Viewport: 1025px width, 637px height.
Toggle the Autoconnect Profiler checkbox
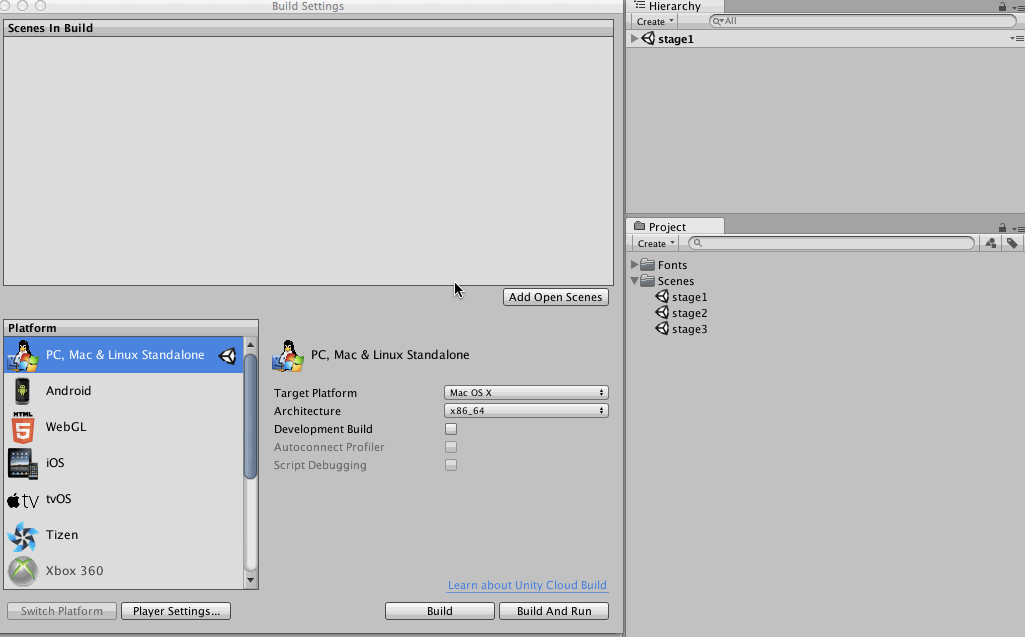451,447
